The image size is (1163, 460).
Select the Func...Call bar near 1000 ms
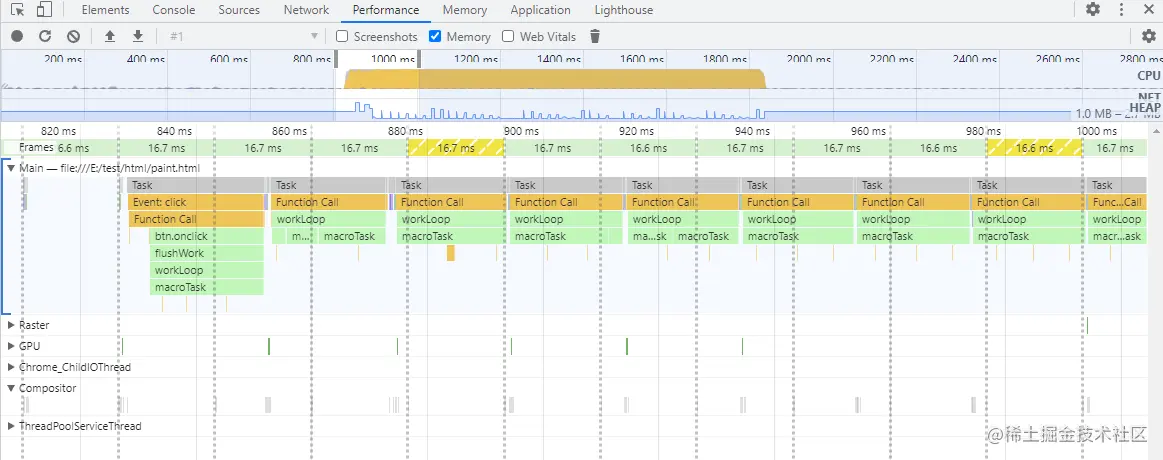point(1117,202)
